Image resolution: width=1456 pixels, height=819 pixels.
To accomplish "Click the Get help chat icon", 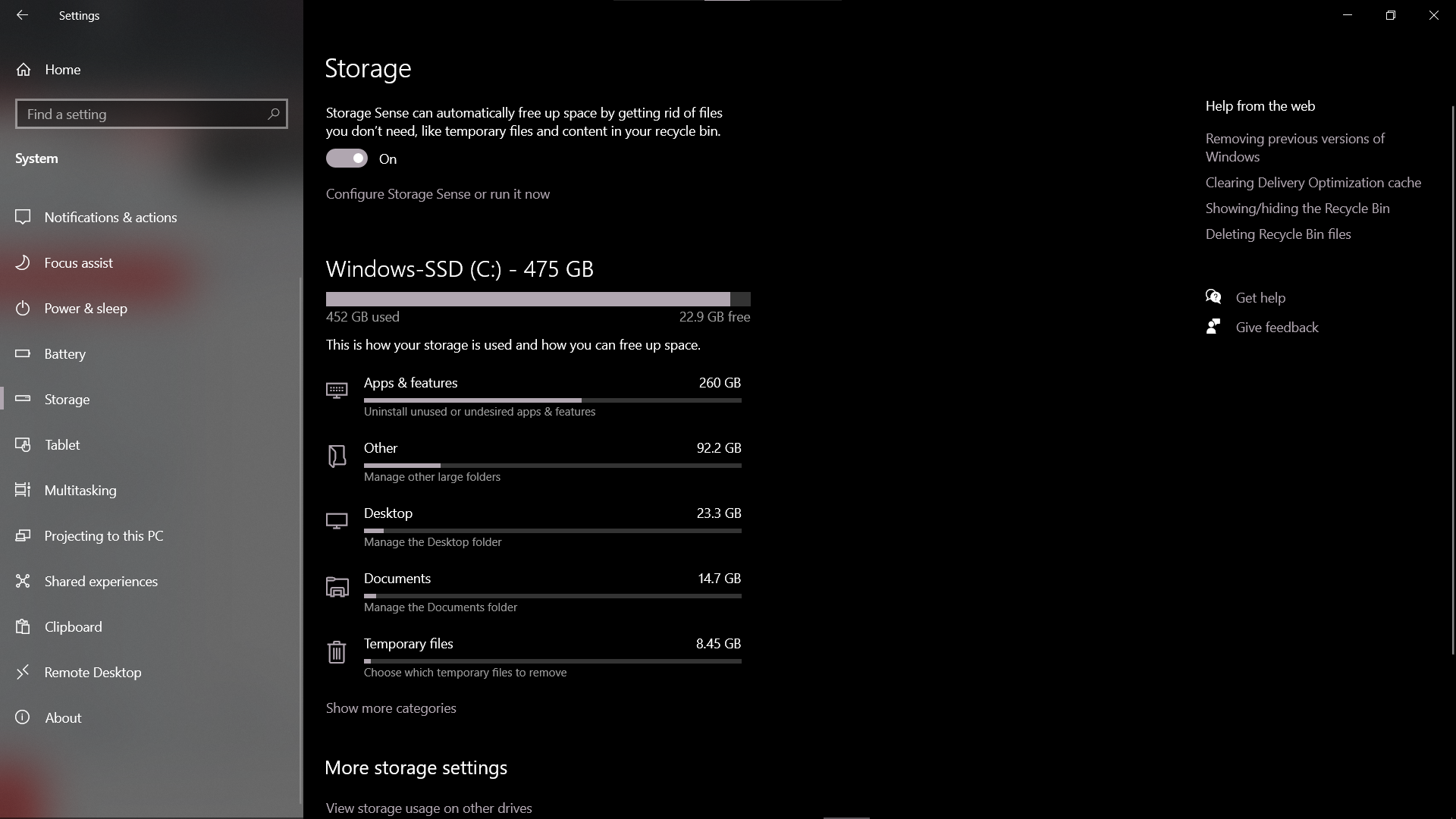I will click(1213, 297).
